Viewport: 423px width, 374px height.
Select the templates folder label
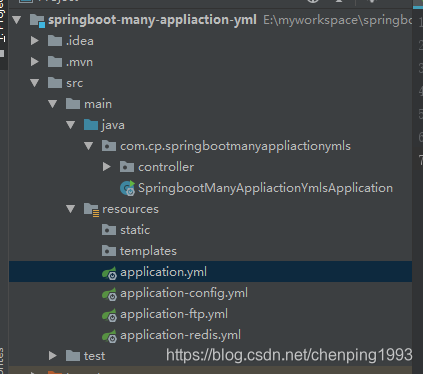tap(148, 251)
